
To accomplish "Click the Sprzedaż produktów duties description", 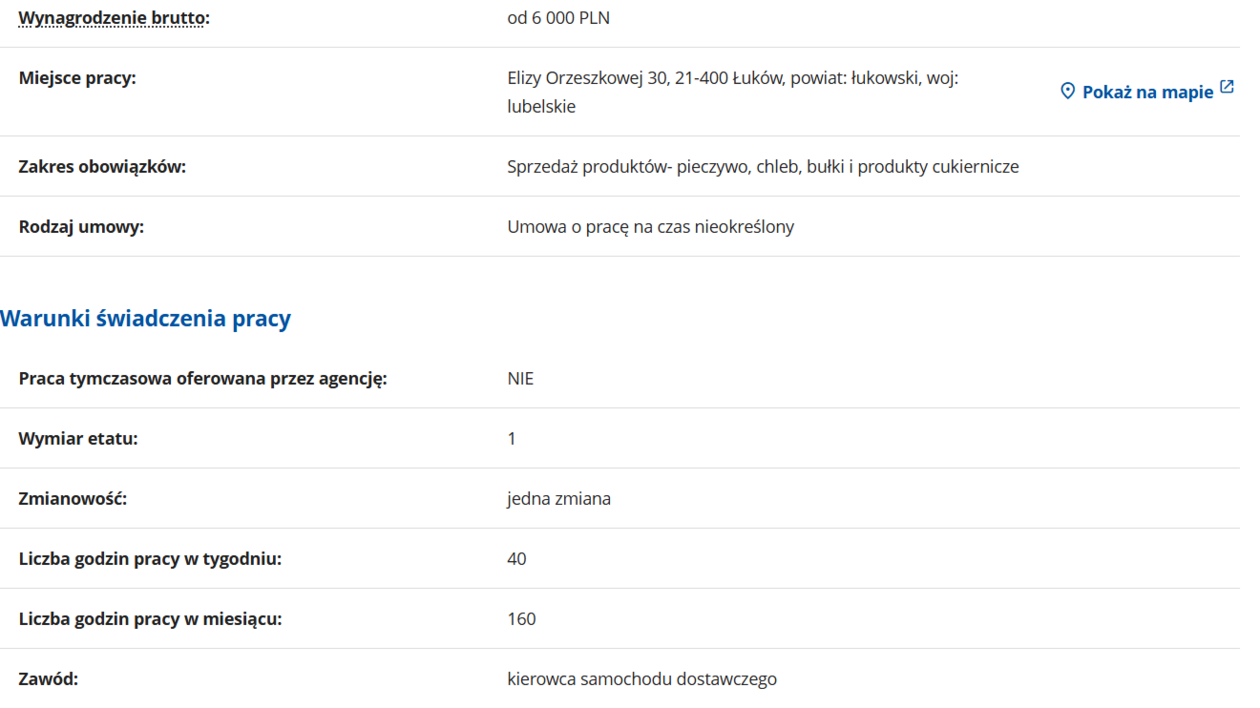I will tap(762, 167).
